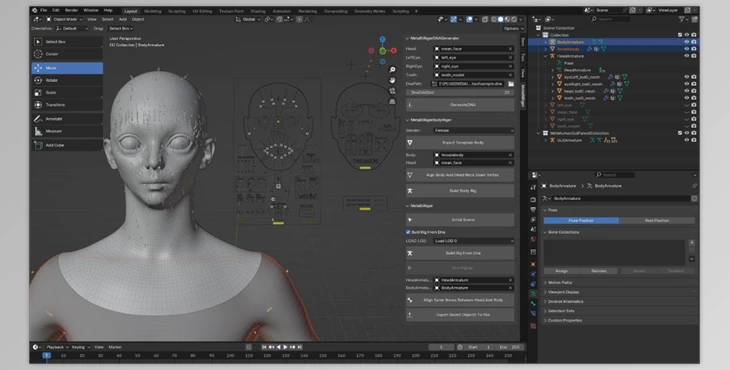Collapse the HeadArmature tree item
The width and height of the screenshot is (730, 370).
click(546, 56)
